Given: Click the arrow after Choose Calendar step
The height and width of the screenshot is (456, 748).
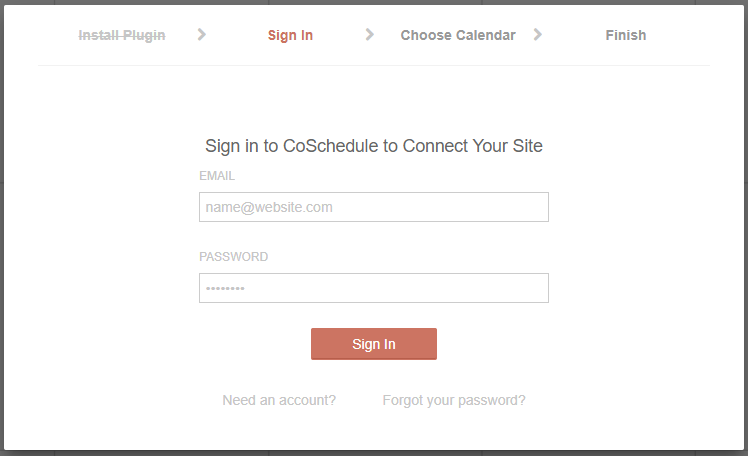Looking at the screenshot, I should click(x=538, y=34).
